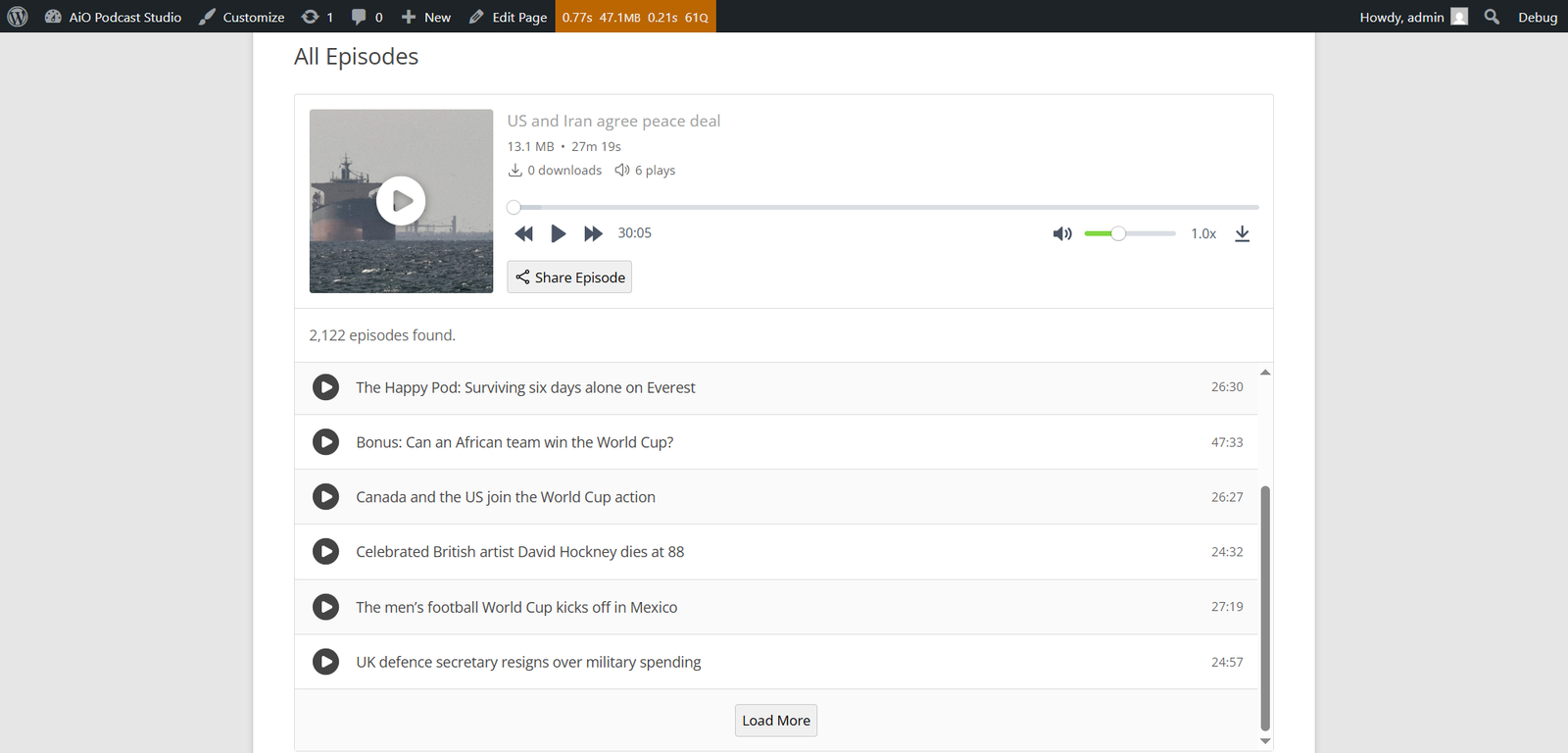
Task: Play the current episode using player controls
Action: (559, 233)
